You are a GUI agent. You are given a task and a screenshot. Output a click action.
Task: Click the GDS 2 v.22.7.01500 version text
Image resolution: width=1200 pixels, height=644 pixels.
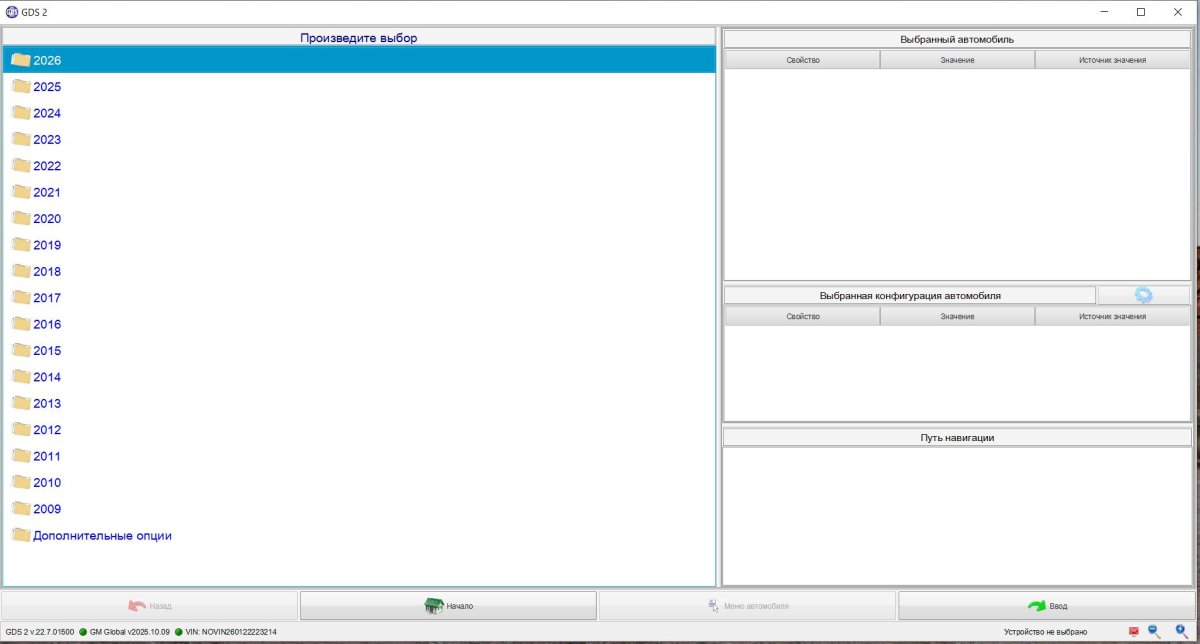pos(38,632)
